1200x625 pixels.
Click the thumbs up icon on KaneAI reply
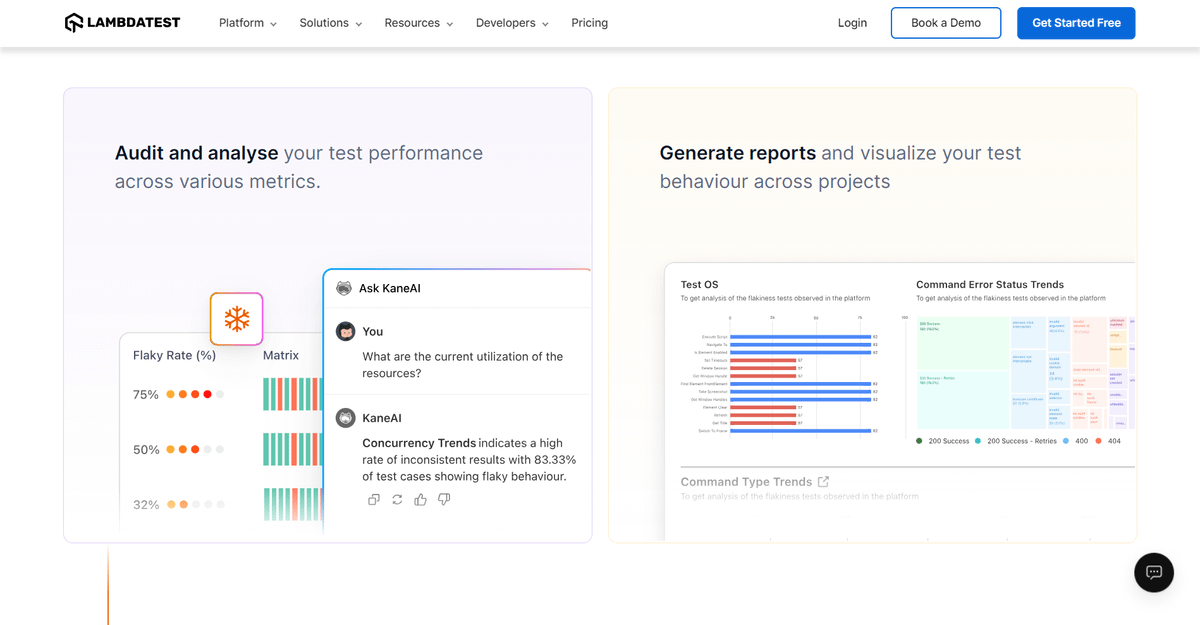point(421,499)
